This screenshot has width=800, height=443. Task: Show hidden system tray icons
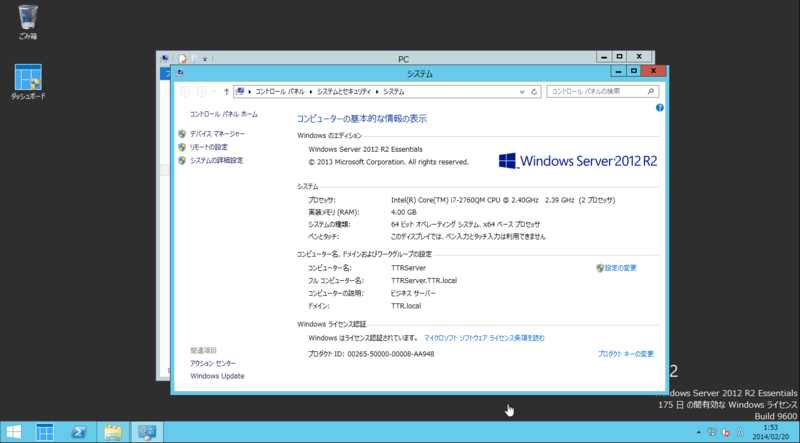tap(698, 432)
